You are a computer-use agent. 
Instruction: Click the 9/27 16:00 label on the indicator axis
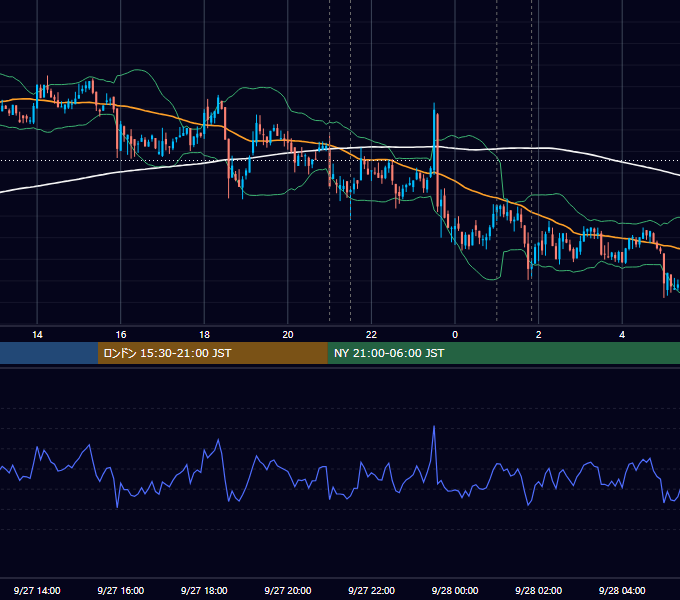pyautogui.click(x=121, y=590)
